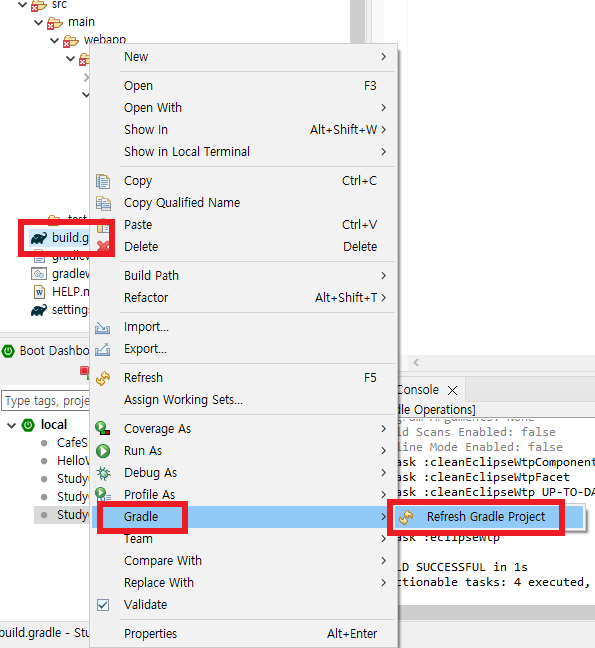This screenshot has height=648, width=595.
Task: Expand the Build Path submenu arrow
Action: 383,276
